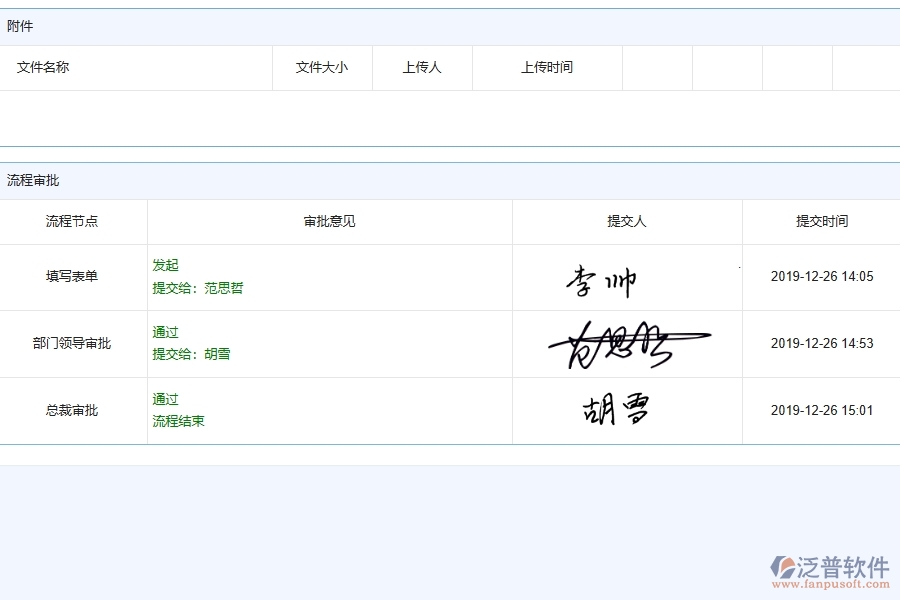Select the 2019-12-26 15:01 timestamp cell

[x=819, y=410]
